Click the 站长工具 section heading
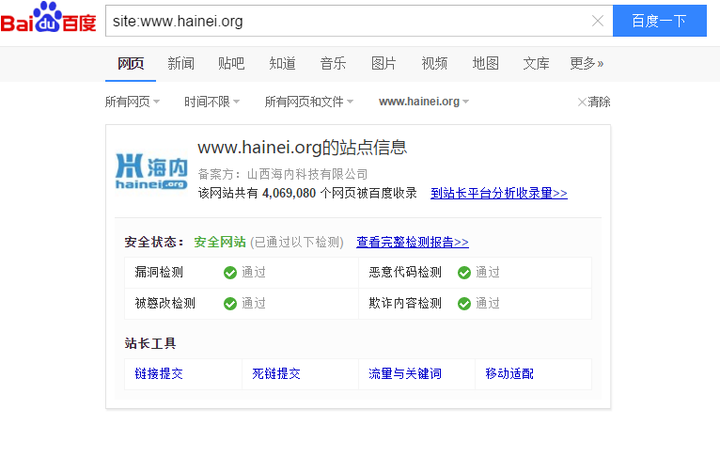The width and height of the screenshot is (720, 473). click(150, 343)
